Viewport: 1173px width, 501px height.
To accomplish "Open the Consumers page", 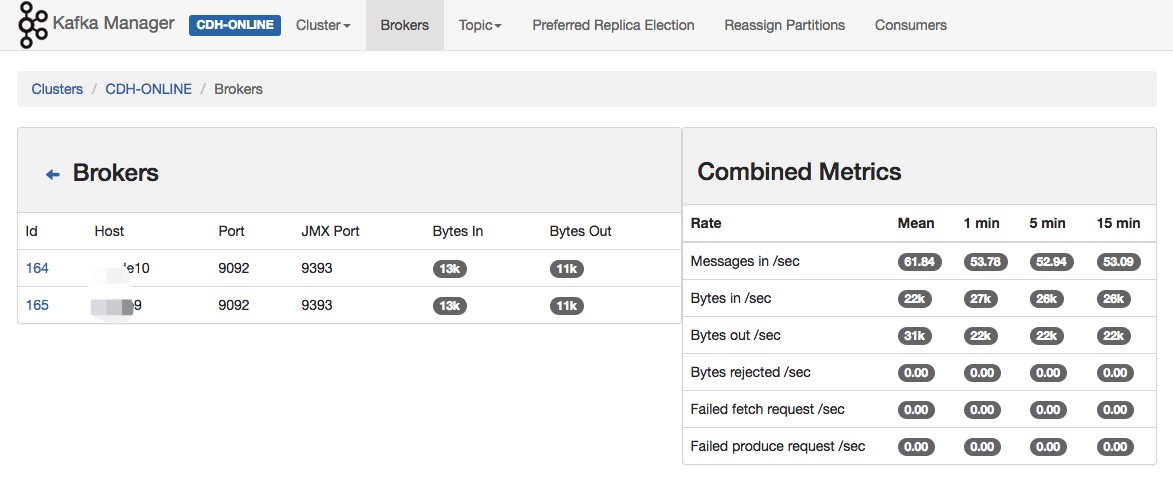I will point(910,25).
